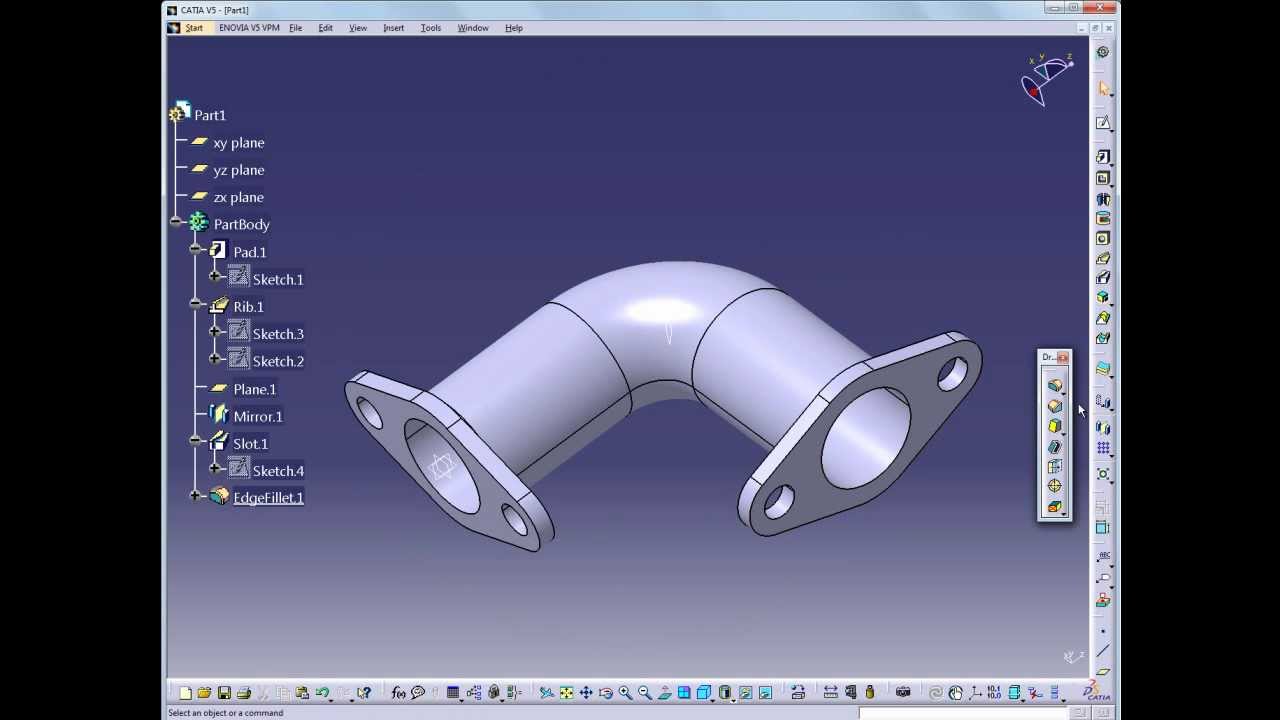Screen dimensions: 1280x720
Task: Click the Part Design workbench icon
Action: click(x=1103, y=52)
